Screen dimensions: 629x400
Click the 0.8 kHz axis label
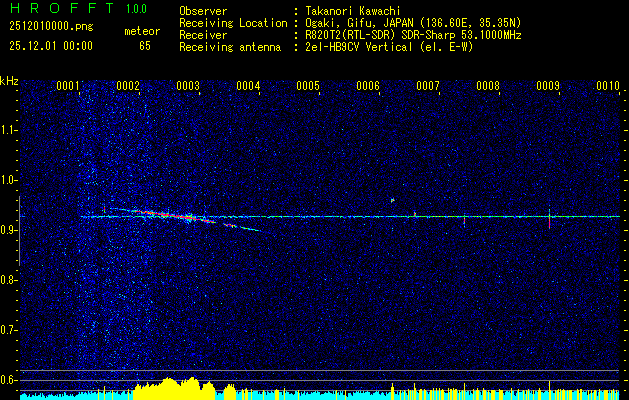pyautogui.click(x=8, y=280)
